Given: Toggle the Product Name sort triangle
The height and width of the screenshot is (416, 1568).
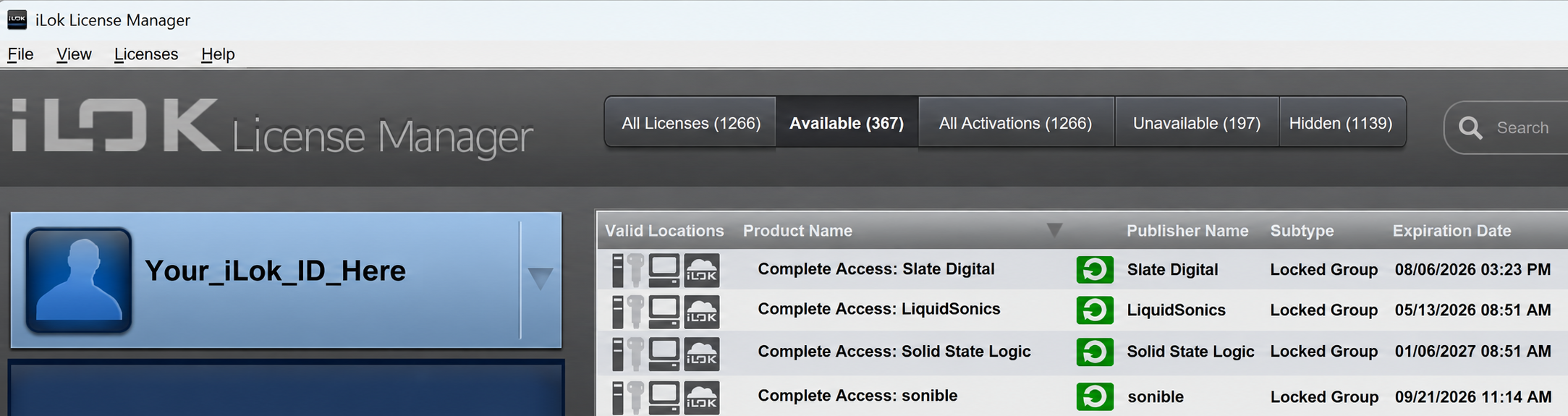Looking at the screenshot, I should [x=1054, y=230].
